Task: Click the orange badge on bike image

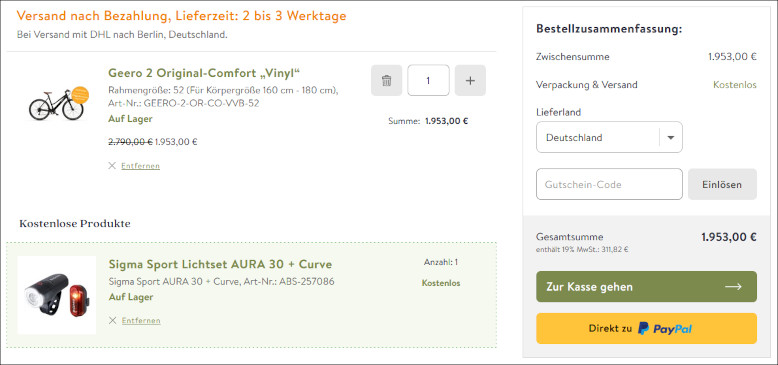Action: (79, 94)
